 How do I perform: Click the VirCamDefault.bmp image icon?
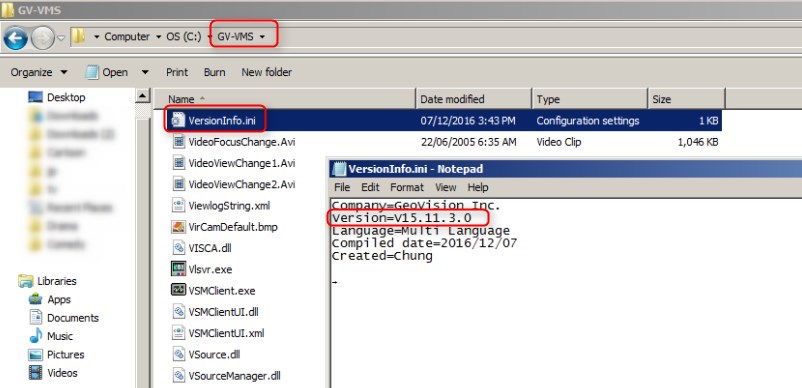[x=178, y=226]
